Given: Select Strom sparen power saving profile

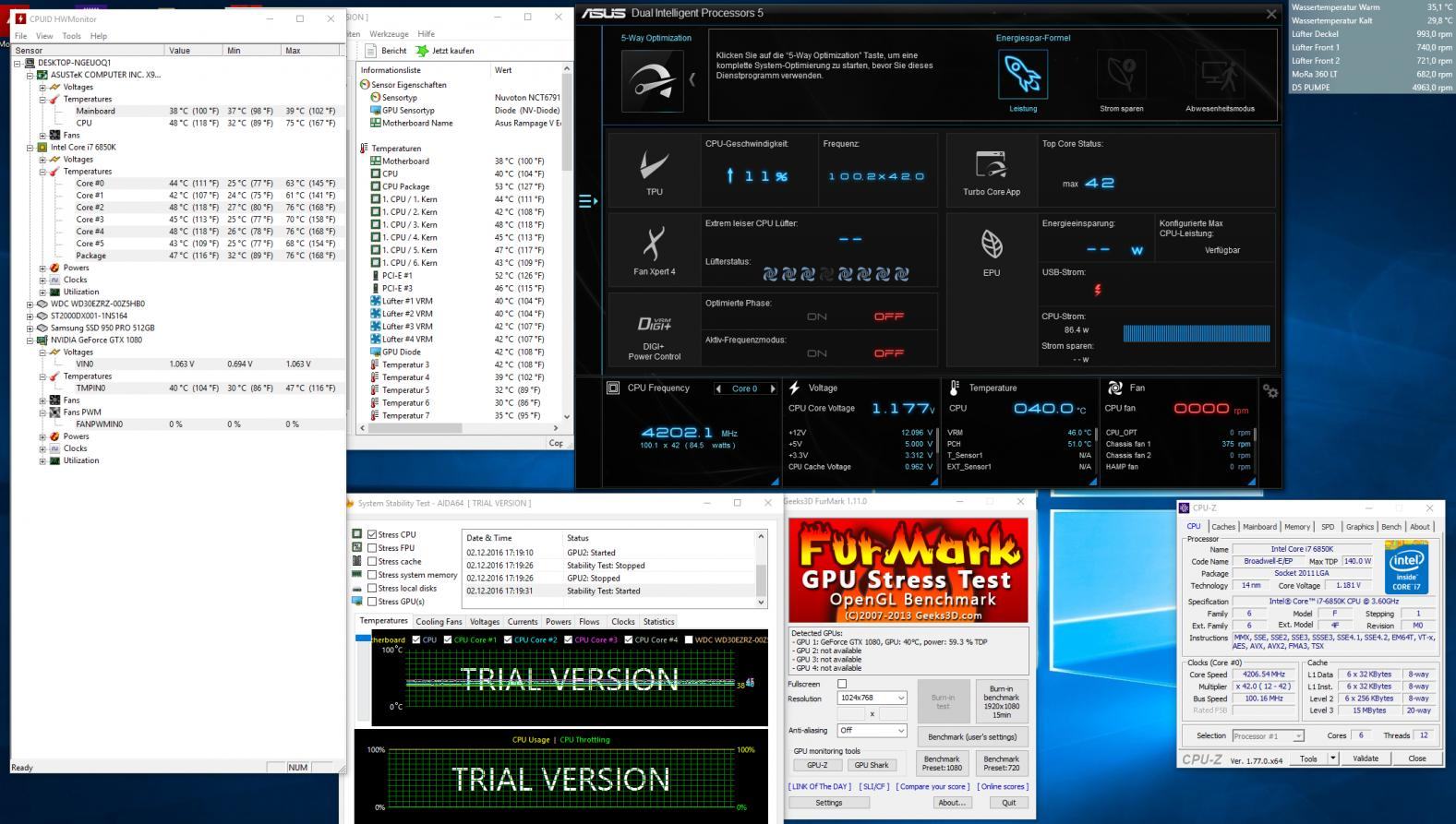Looking at the screenshot, I should [1121, 74].
